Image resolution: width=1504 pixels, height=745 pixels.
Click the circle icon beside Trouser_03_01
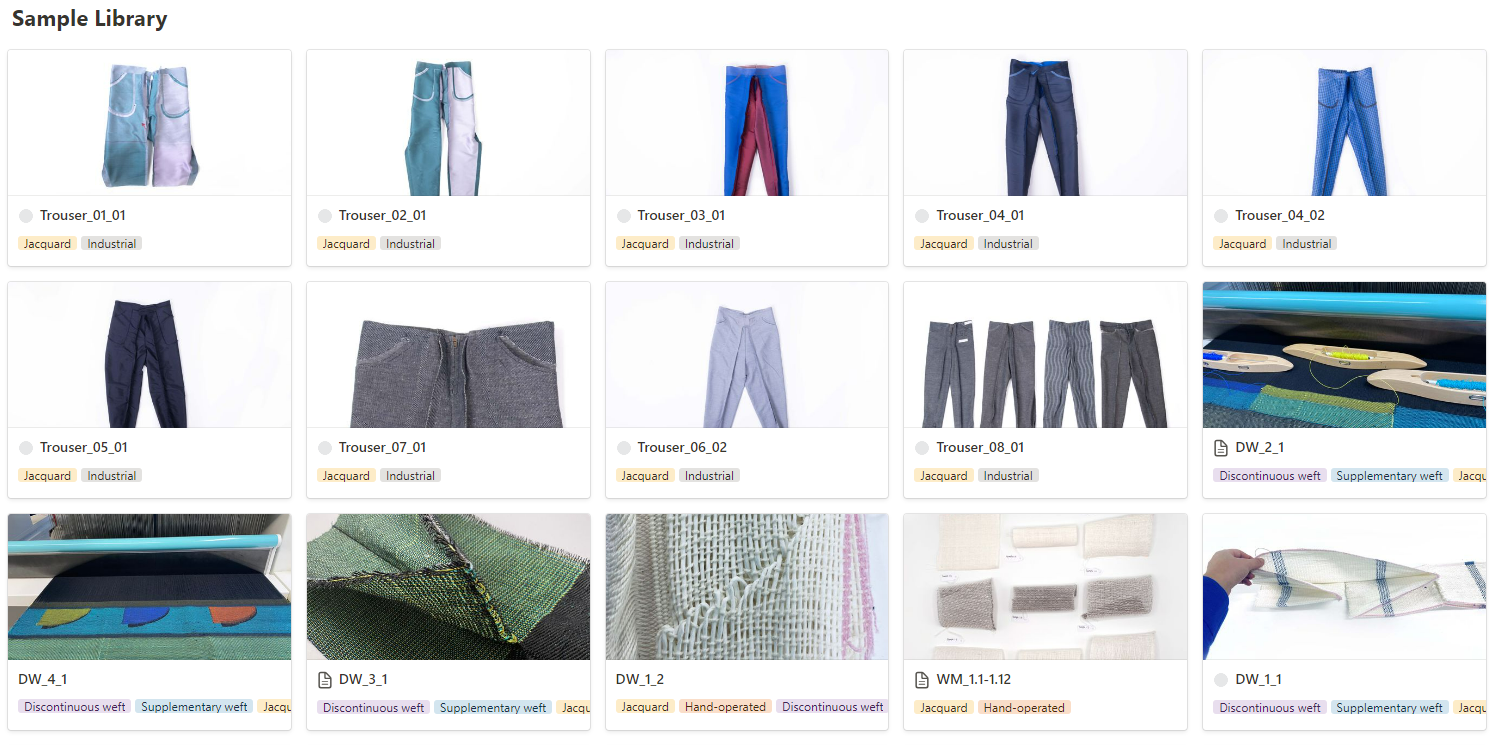pos(623,216)
